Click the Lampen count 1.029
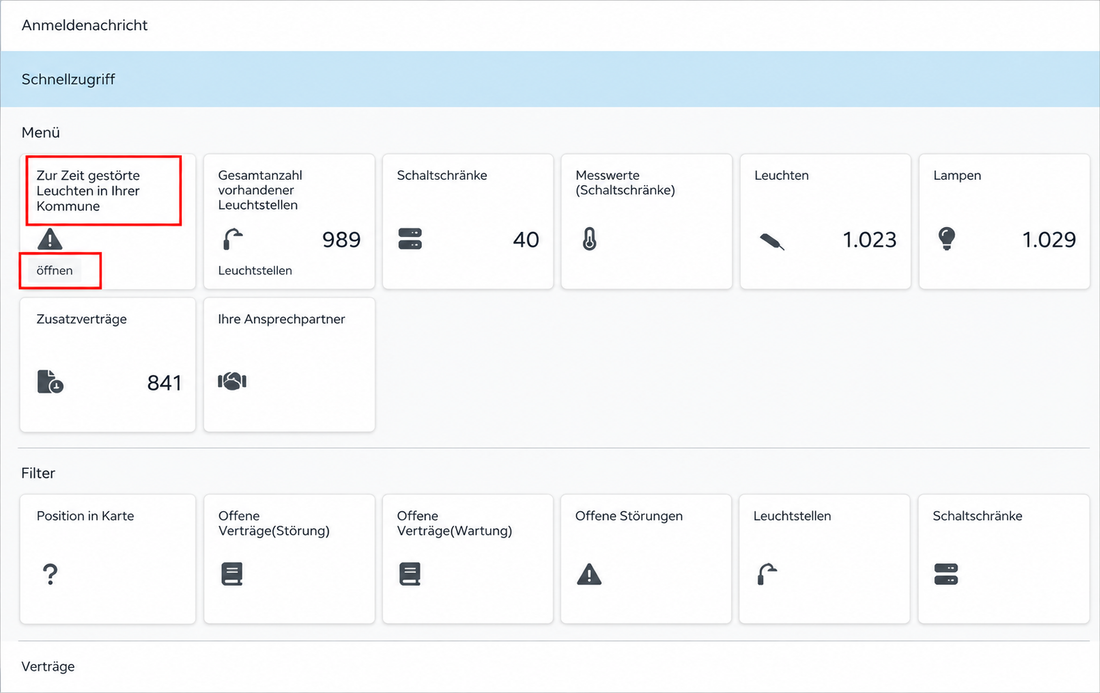 click(x=1049, y=240)
